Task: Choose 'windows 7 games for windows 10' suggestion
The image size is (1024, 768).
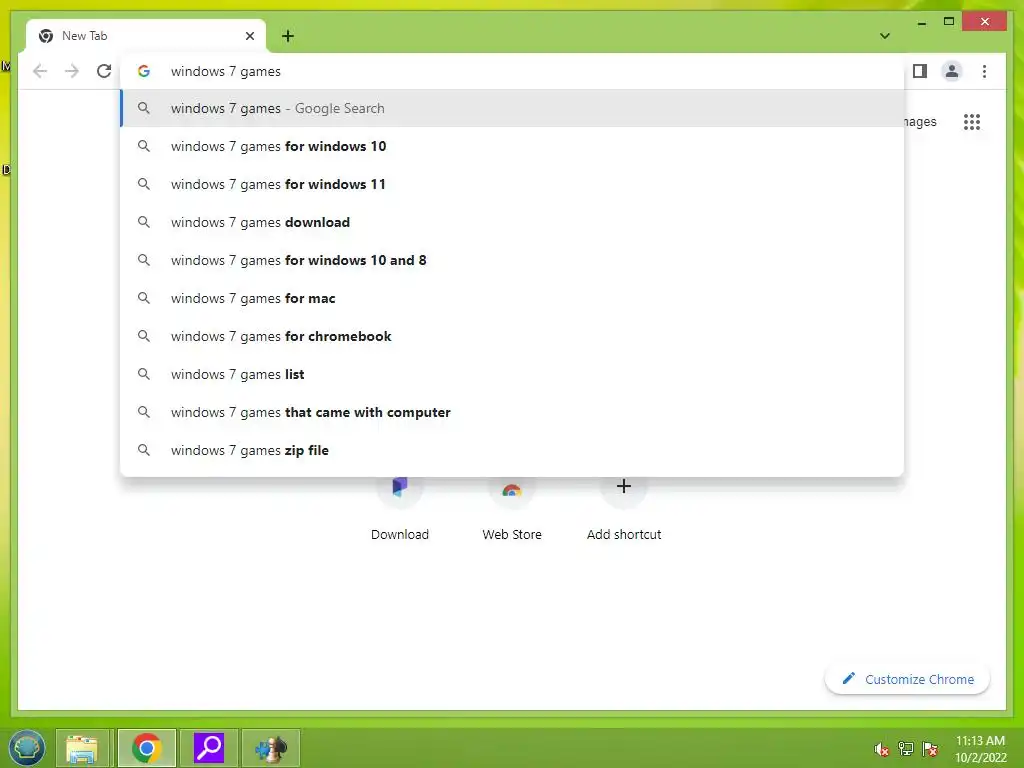Action: click(x=513, y=146)
